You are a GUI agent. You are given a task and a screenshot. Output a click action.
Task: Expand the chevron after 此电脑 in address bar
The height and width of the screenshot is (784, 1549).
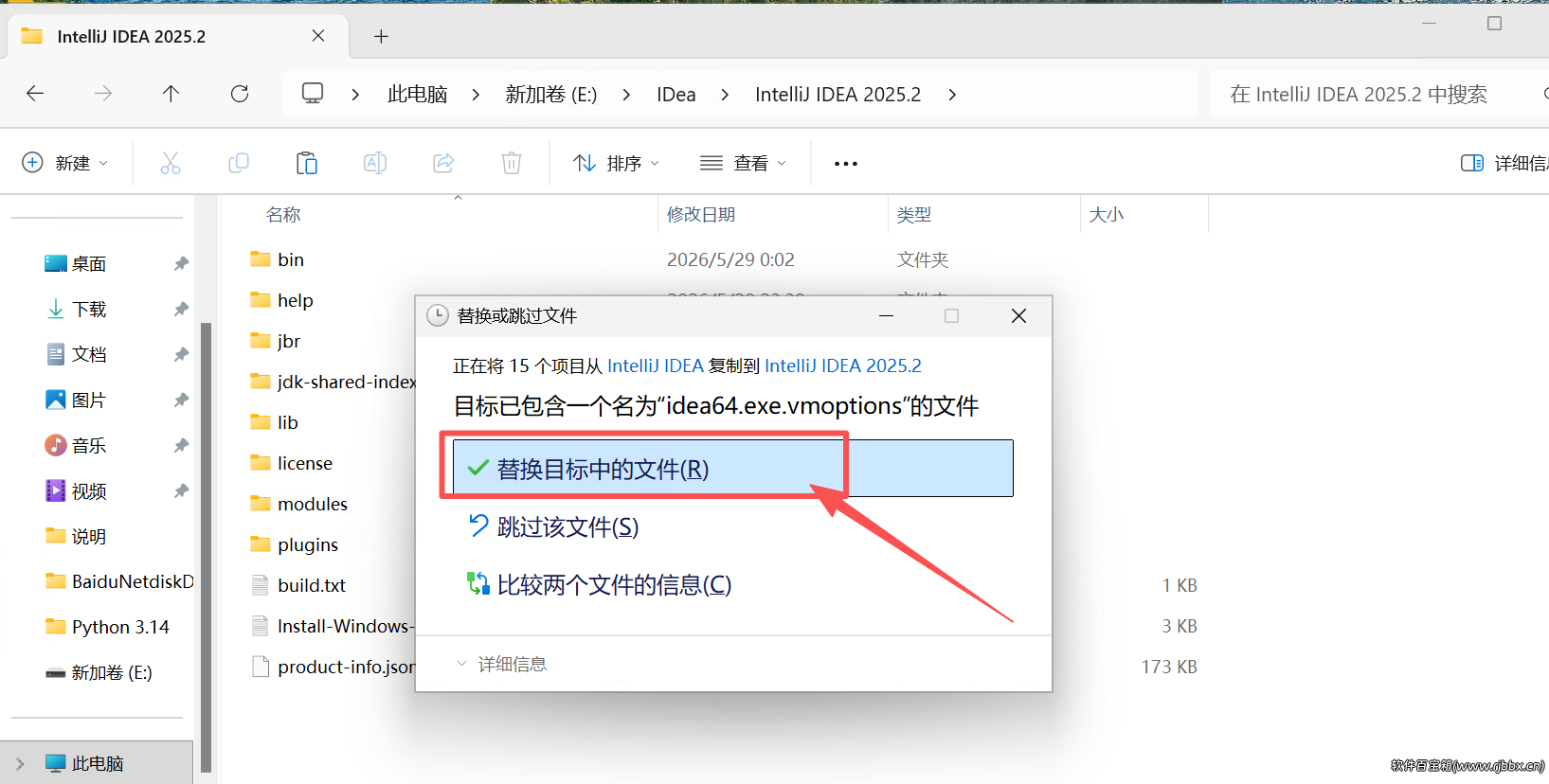coord(476,95)
